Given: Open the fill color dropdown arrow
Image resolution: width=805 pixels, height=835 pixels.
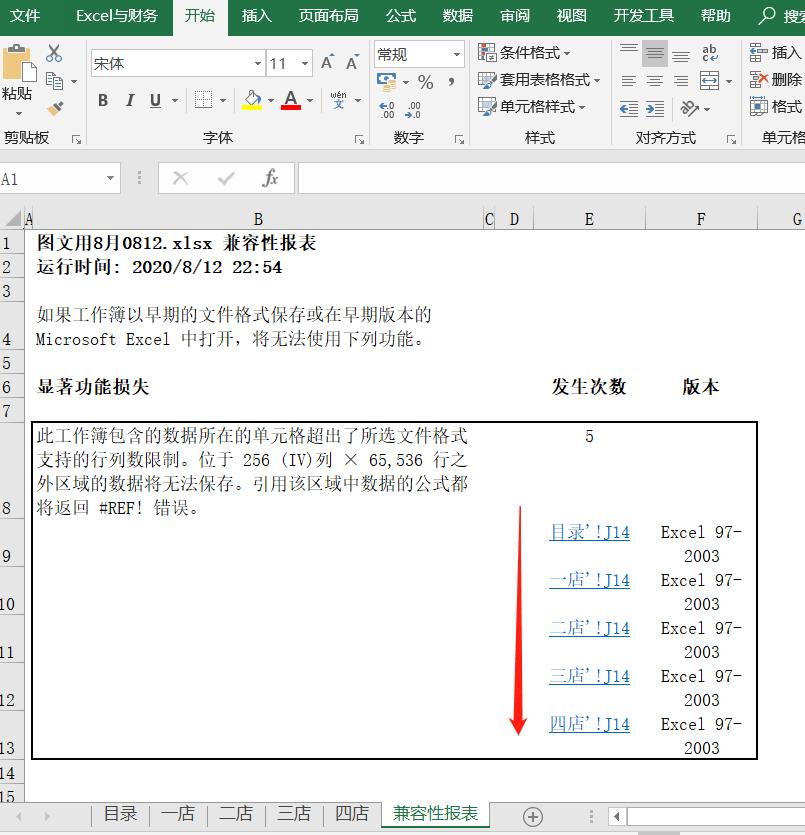Looking at the screenshot, I should coord(269,101).
